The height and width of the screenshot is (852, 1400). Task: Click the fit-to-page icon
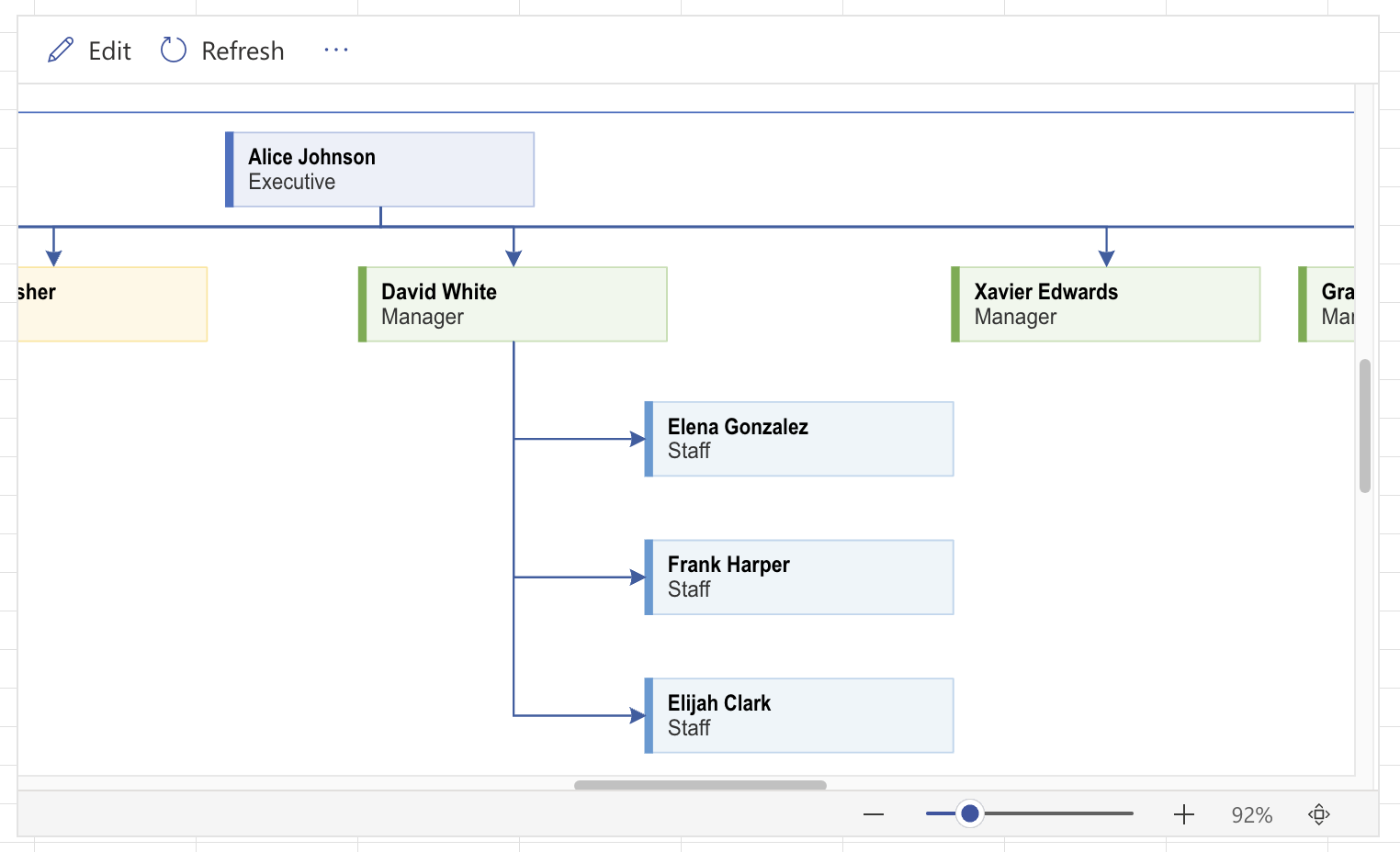point(1319,814)
